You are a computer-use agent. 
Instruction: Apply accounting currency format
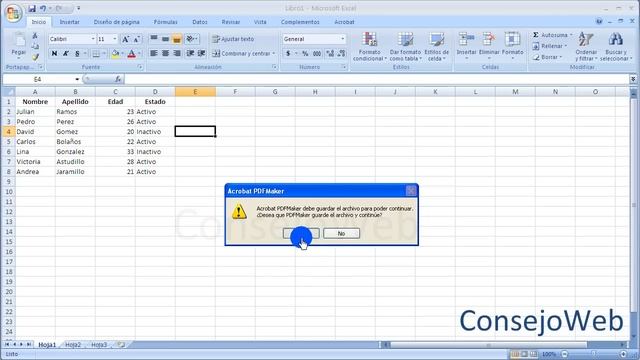click(x=288, y=53)
